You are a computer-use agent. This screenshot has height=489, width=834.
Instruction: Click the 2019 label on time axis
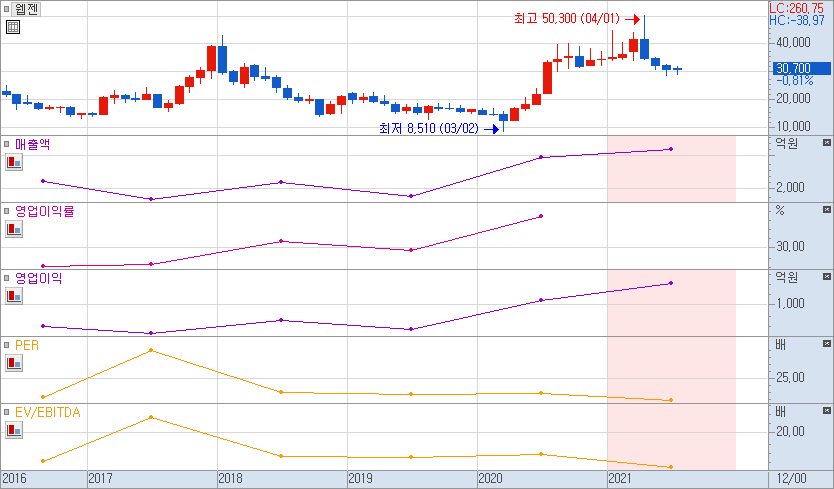coord(361,478)
